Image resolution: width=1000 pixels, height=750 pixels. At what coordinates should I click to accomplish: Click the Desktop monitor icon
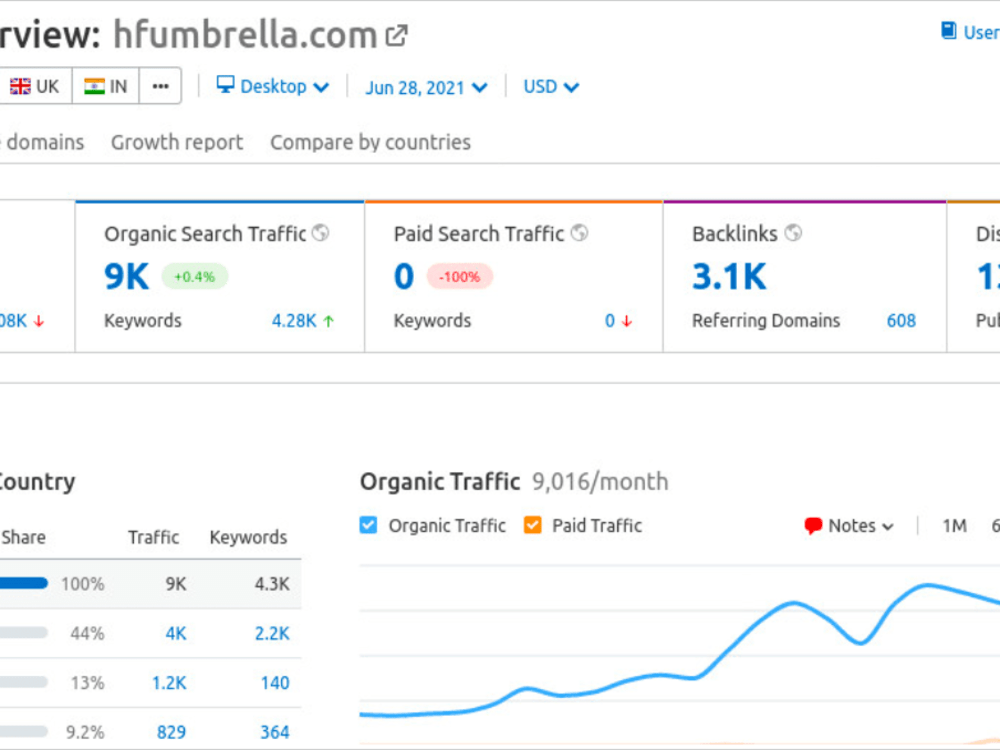coord(225,84)
